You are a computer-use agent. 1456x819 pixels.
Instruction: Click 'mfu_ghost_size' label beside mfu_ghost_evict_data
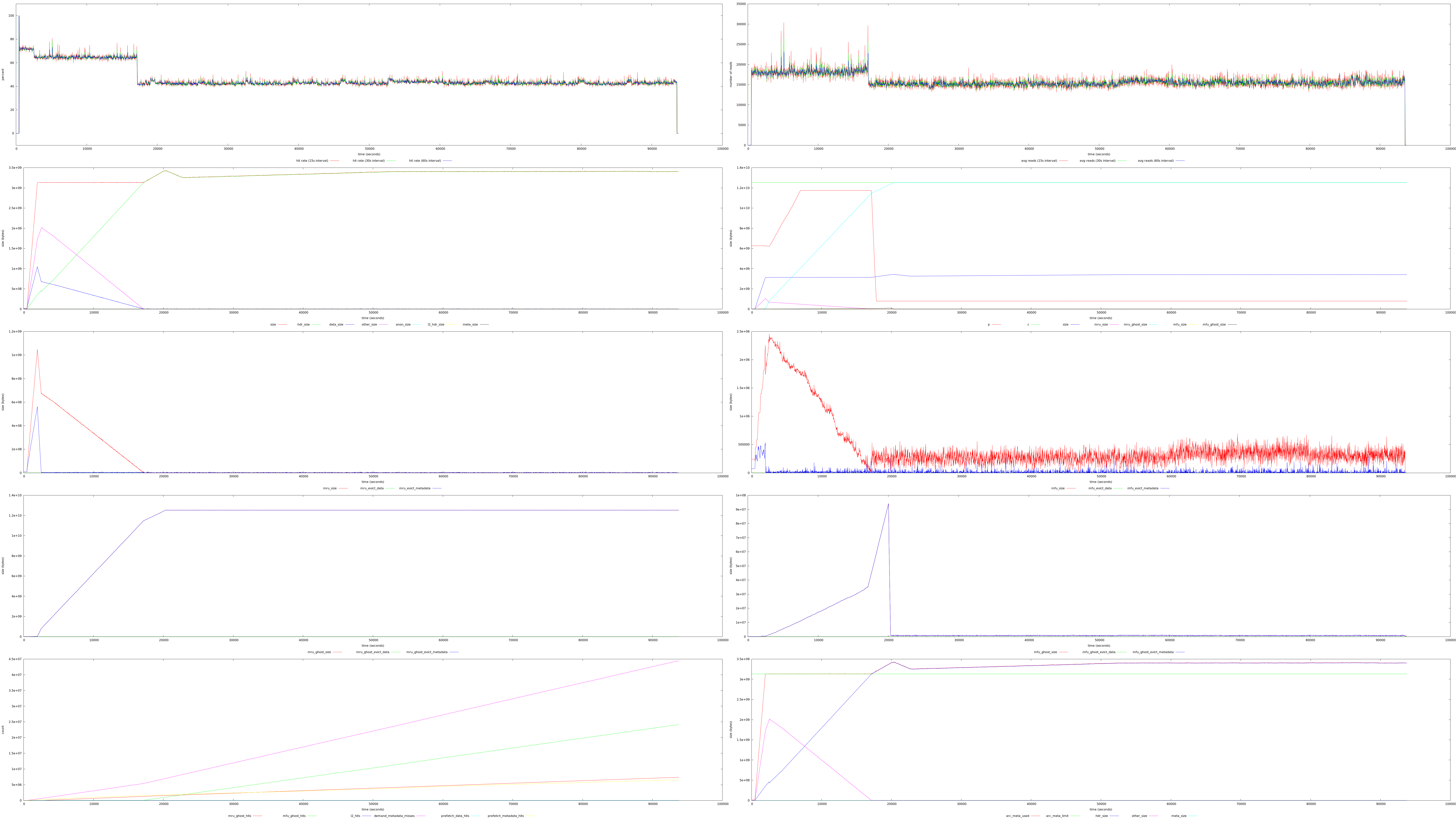(x=1046, y=652)
